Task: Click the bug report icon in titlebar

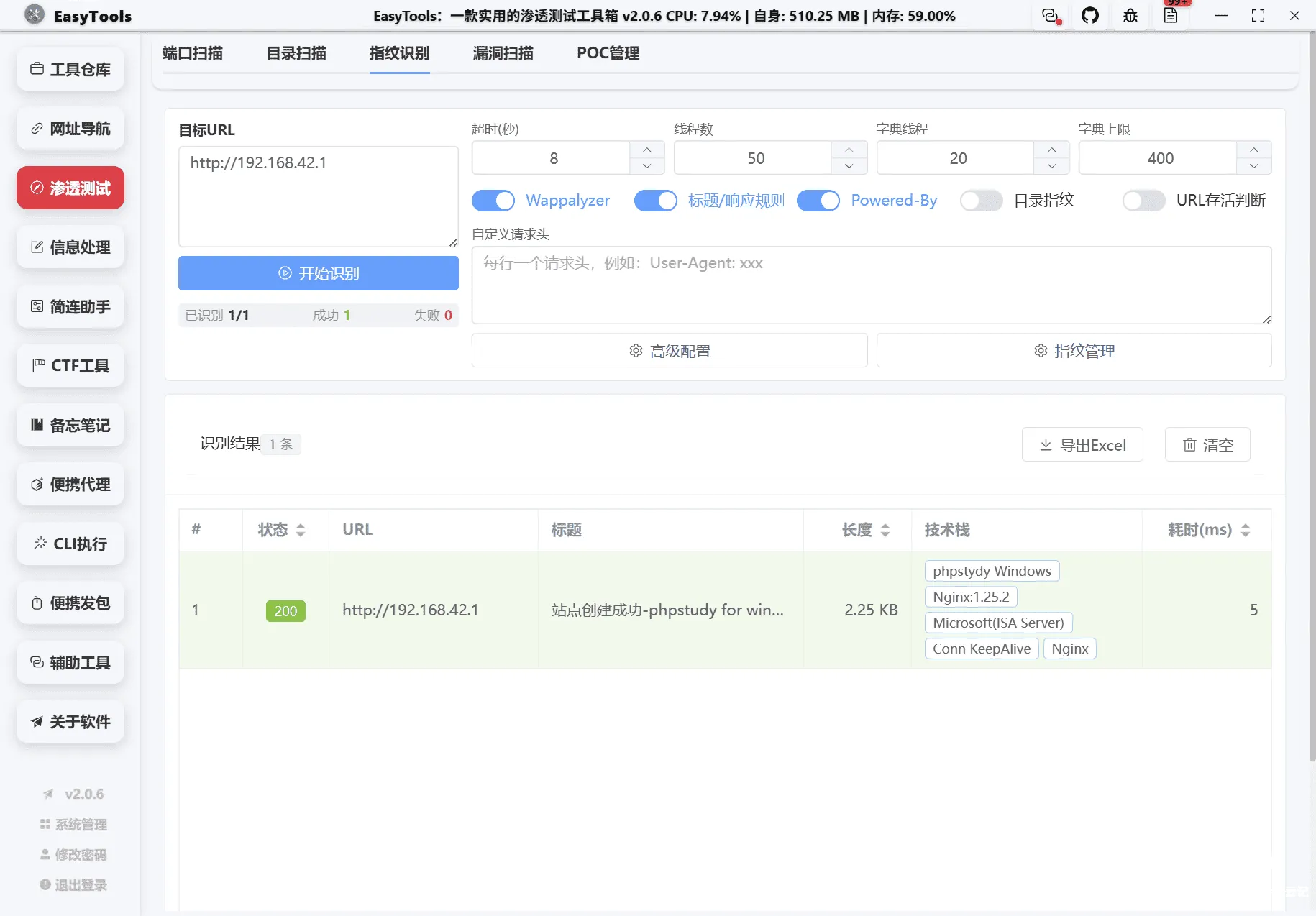Action: point(1130,15)
